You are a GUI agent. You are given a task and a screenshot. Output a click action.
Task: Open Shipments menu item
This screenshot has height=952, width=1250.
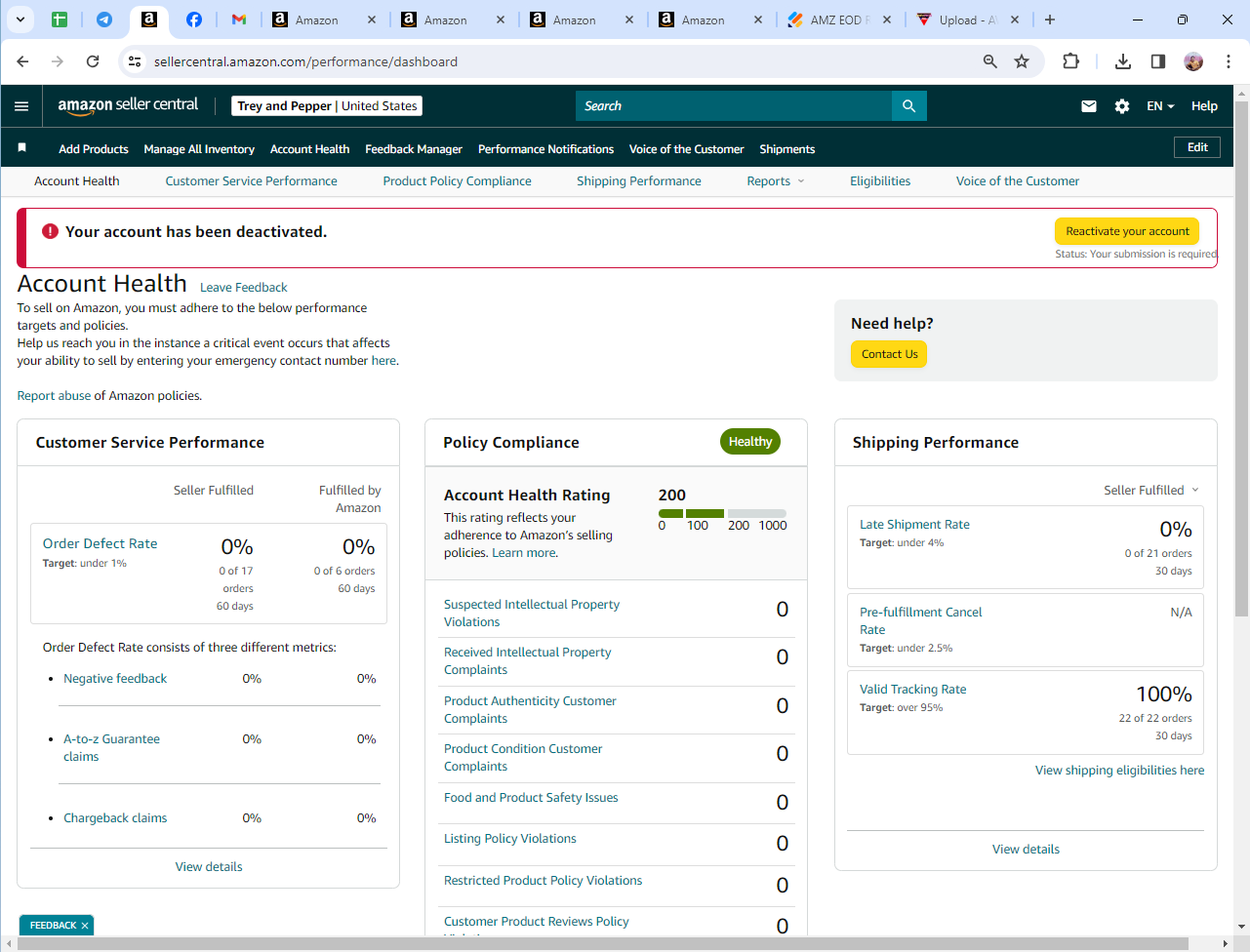coord(787,149)
